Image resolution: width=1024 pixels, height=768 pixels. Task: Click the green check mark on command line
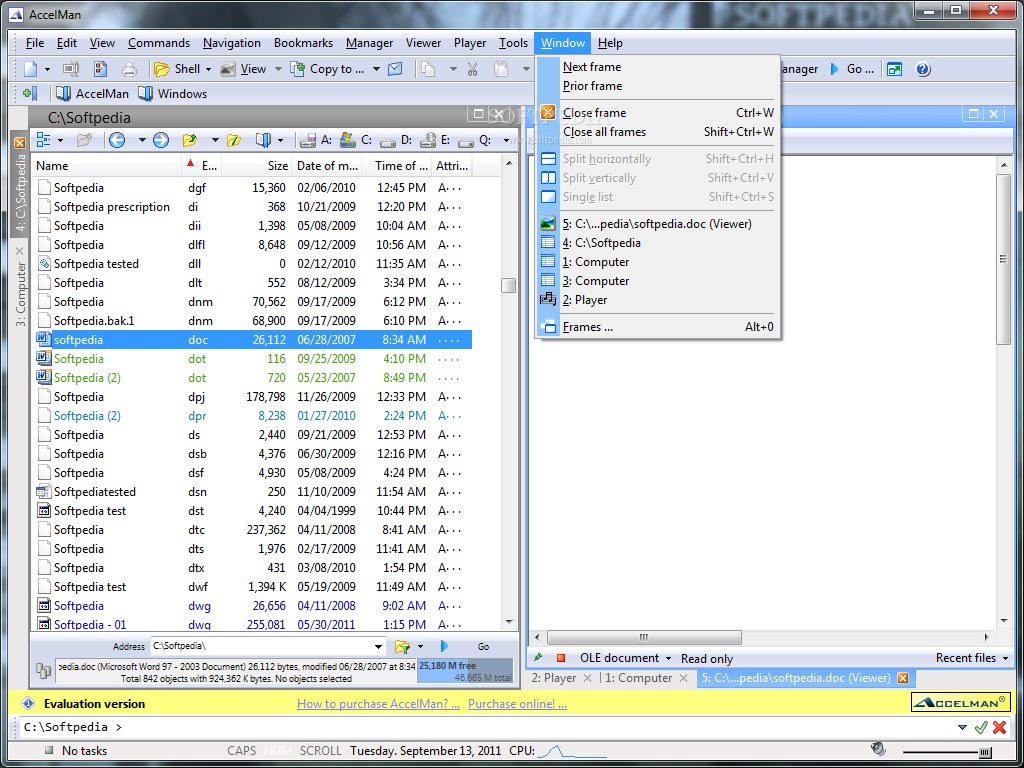pyautogui.click(x=980, y=727)
